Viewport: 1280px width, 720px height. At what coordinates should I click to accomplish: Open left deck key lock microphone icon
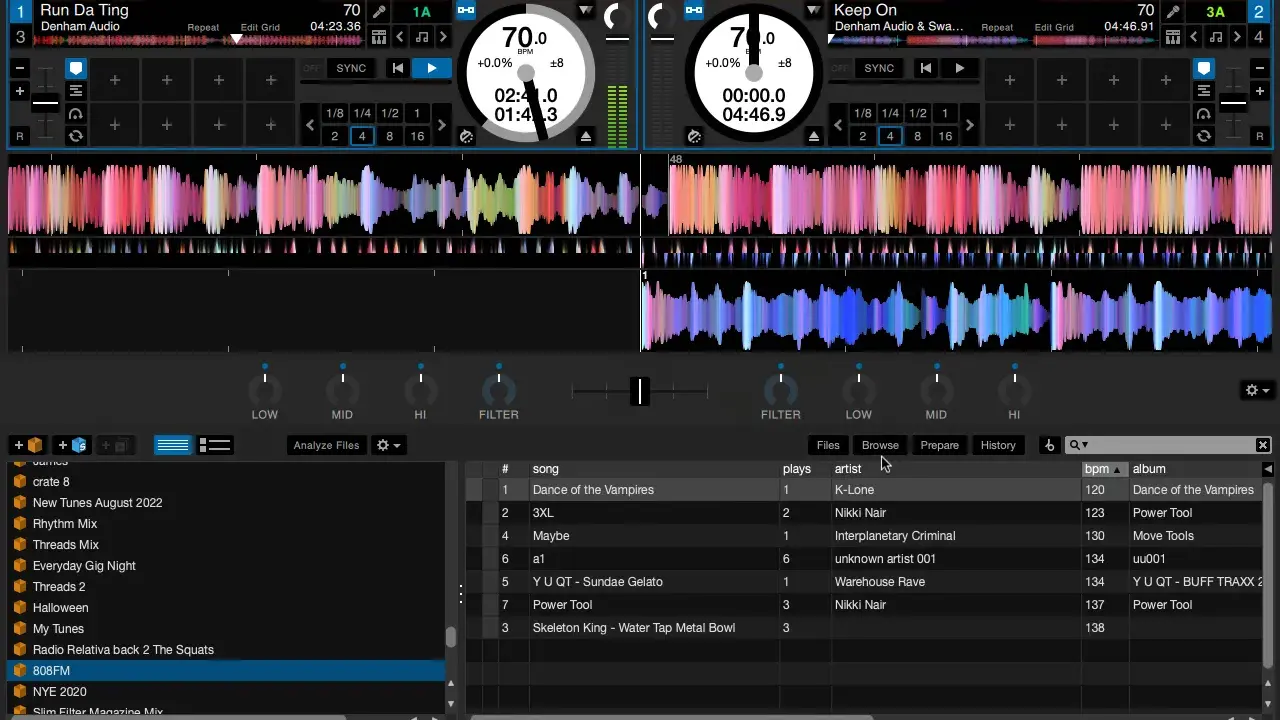click(x=379, y=12)
